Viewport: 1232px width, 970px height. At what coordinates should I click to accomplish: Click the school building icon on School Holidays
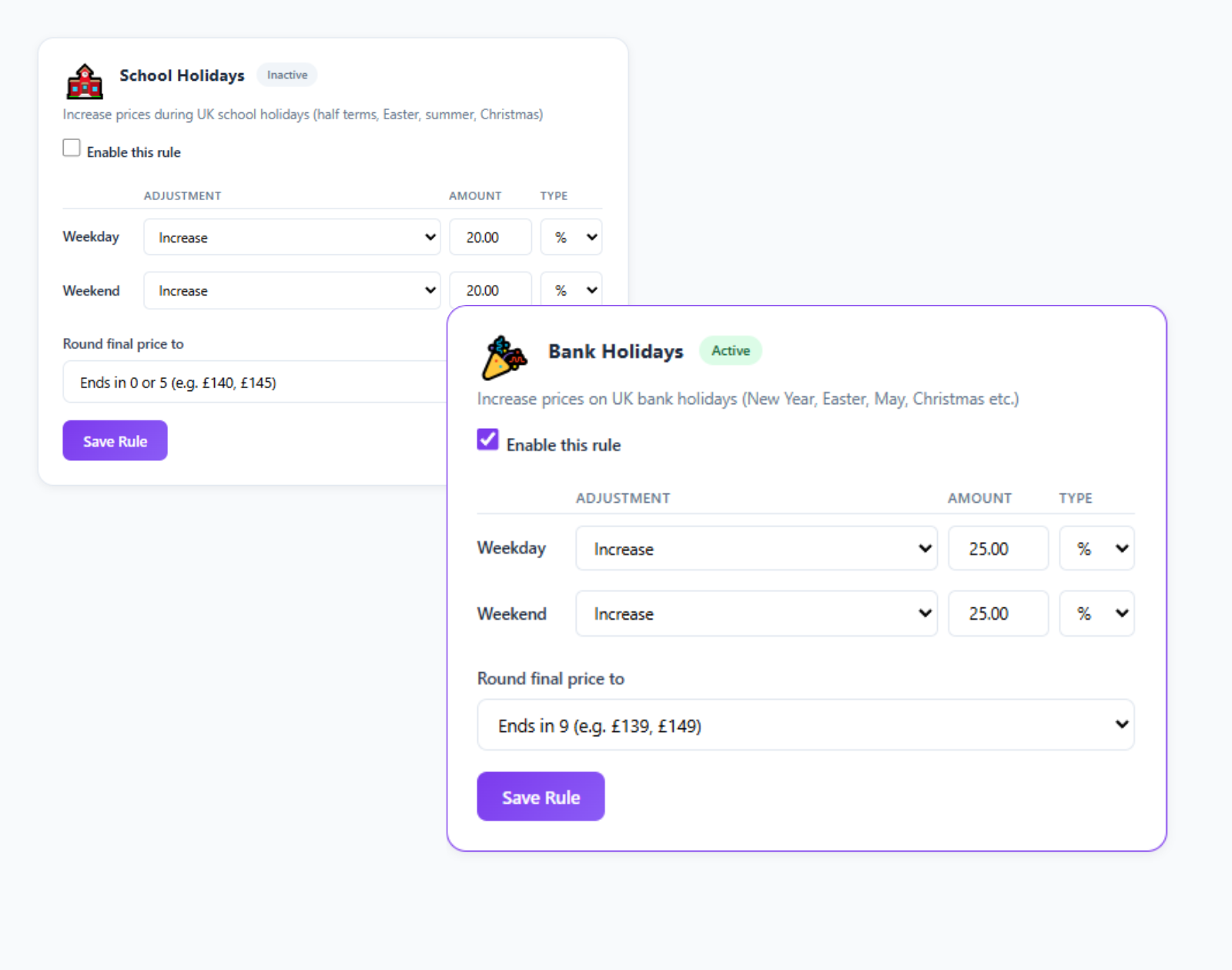pyautogui.click(x=85, y=81)
